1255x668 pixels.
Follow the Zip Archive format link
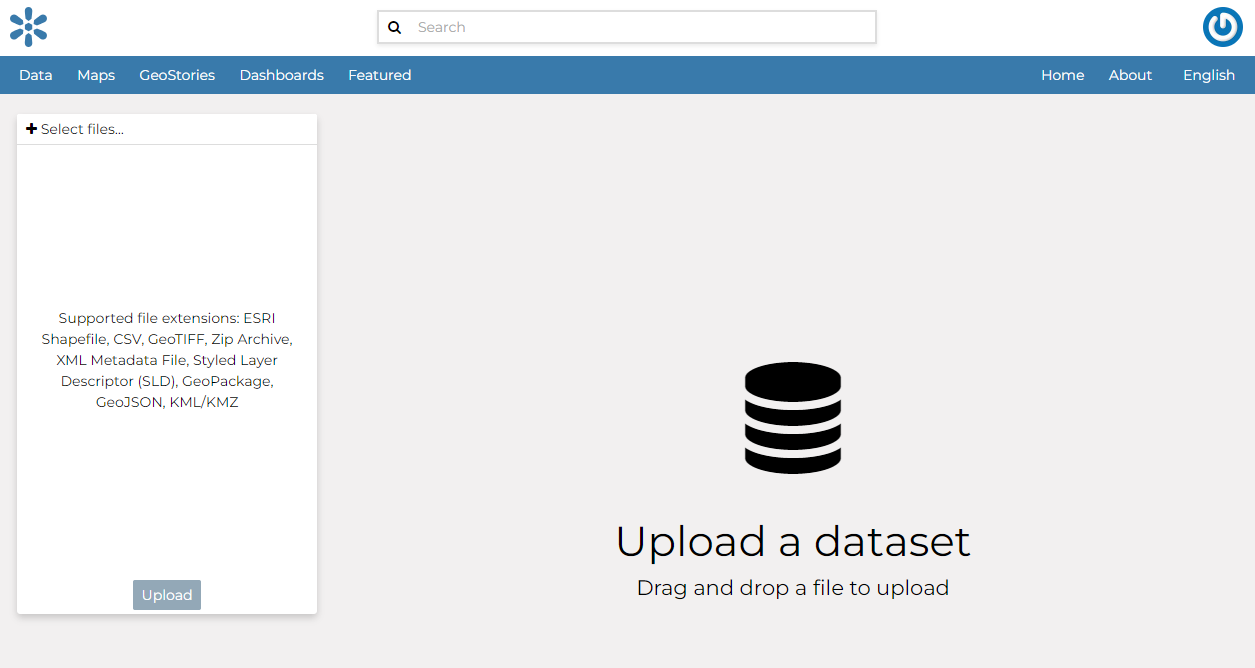(252, 339)
